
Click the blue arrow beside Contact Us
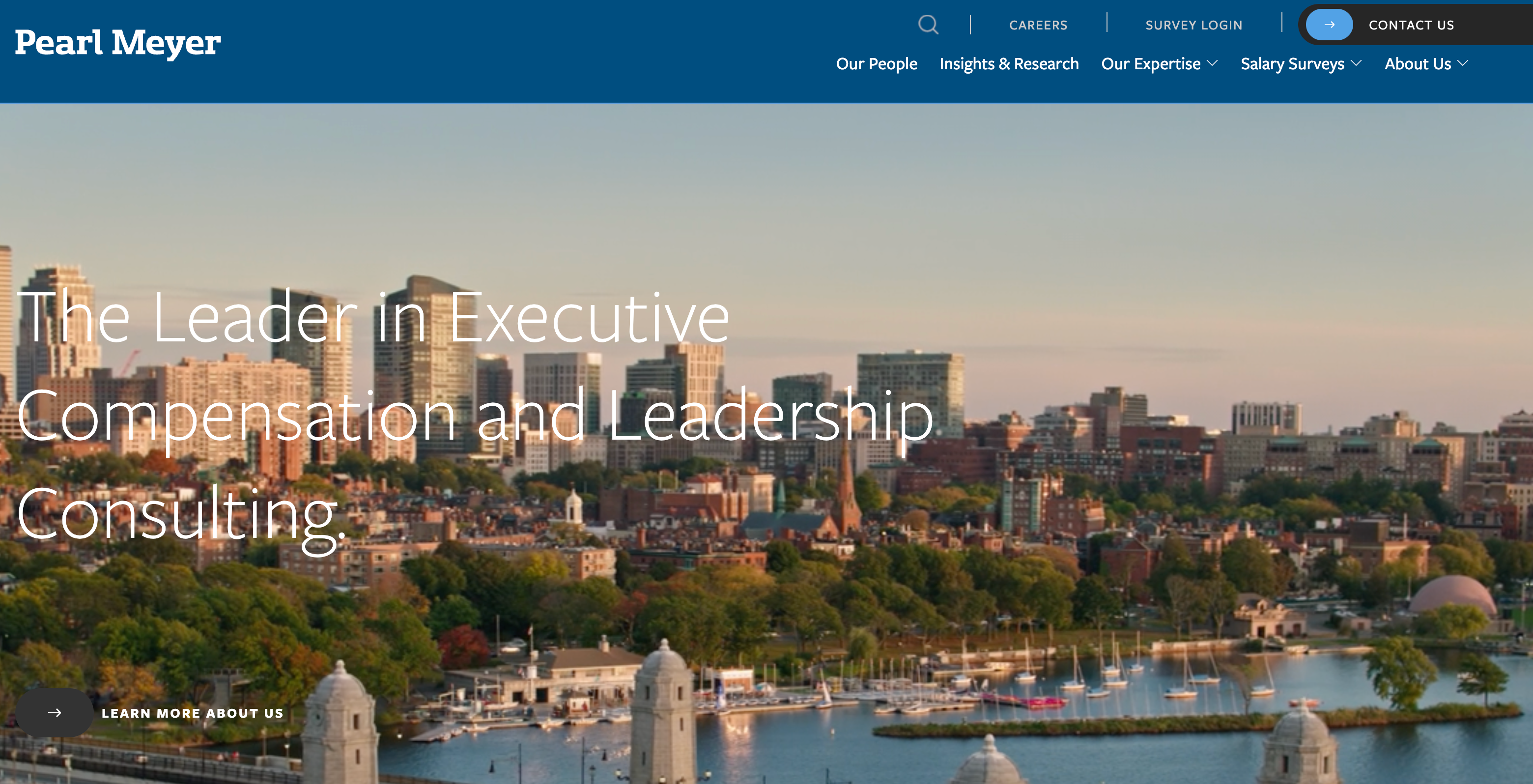click(x=1329, y=25)
